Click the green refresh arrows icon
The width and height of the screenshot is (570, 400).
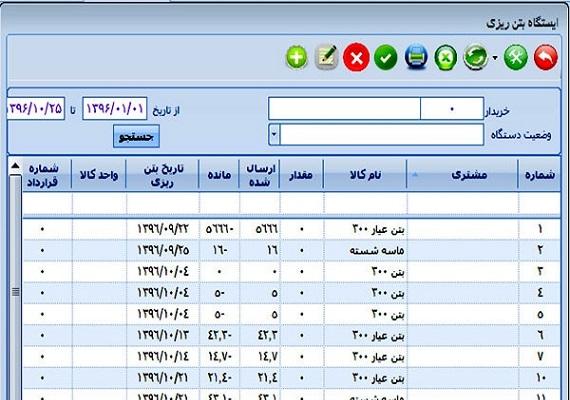[x=475, y=57]
